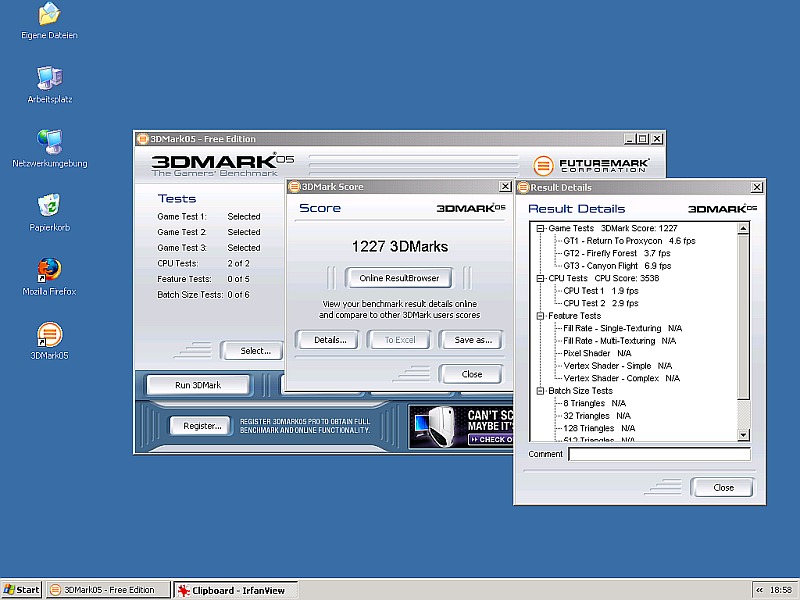The width and height of the screenshot is (800, 600).
Task: Minimize the 3DMark05 main window
Action: tap(630, 139)
